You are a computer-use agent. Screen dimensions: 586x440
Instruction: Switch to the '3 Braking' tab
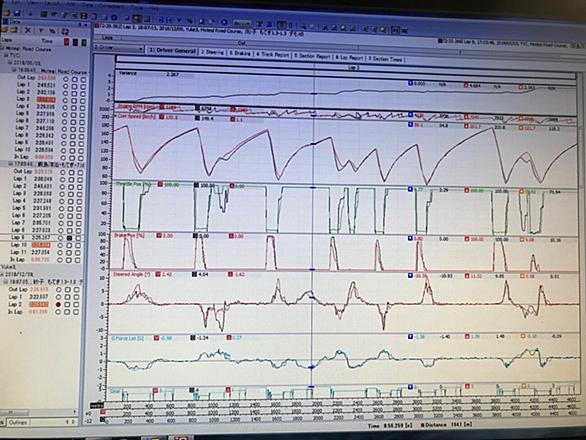(240, 54)
